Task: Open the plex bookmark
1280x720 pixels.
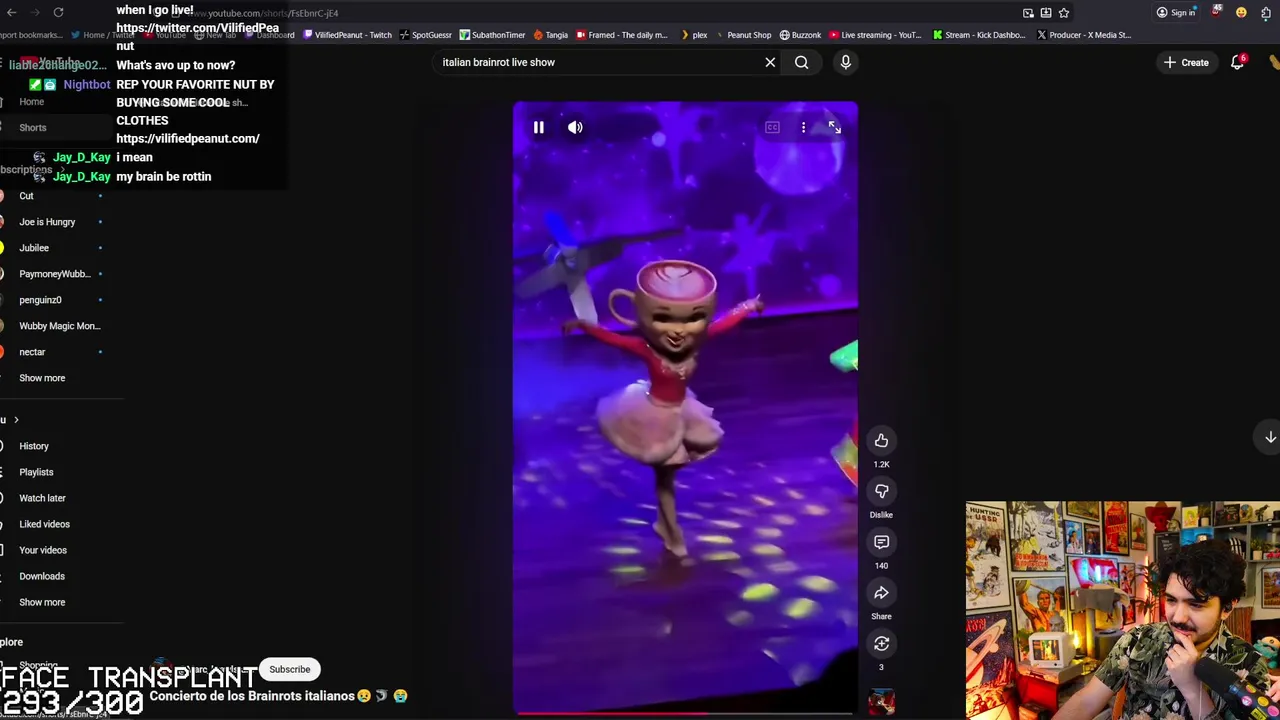Action: click(693, 35)
